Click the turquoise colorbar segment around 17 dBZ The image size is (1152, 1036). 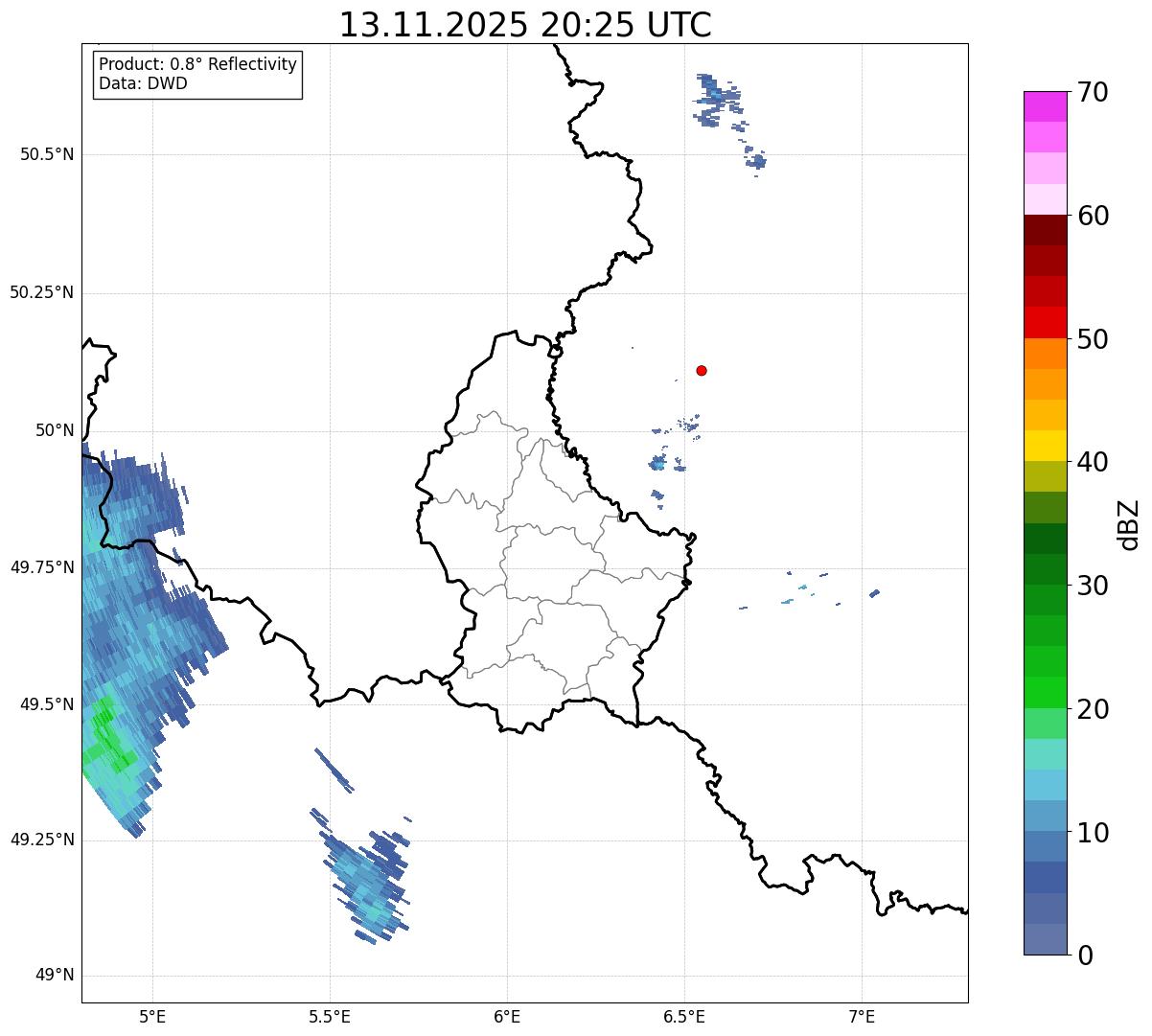coord(1047,754)
